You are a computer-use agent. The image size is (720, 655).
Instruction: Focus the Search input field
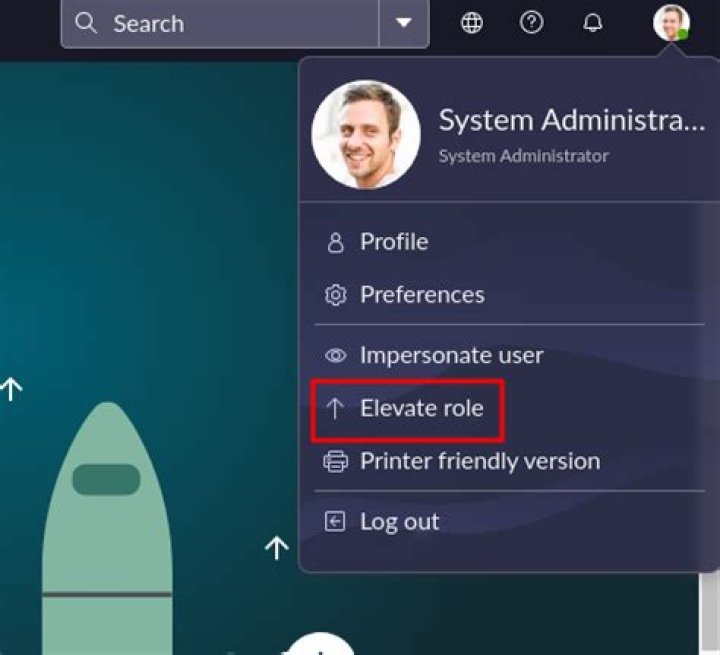point(220,23)
